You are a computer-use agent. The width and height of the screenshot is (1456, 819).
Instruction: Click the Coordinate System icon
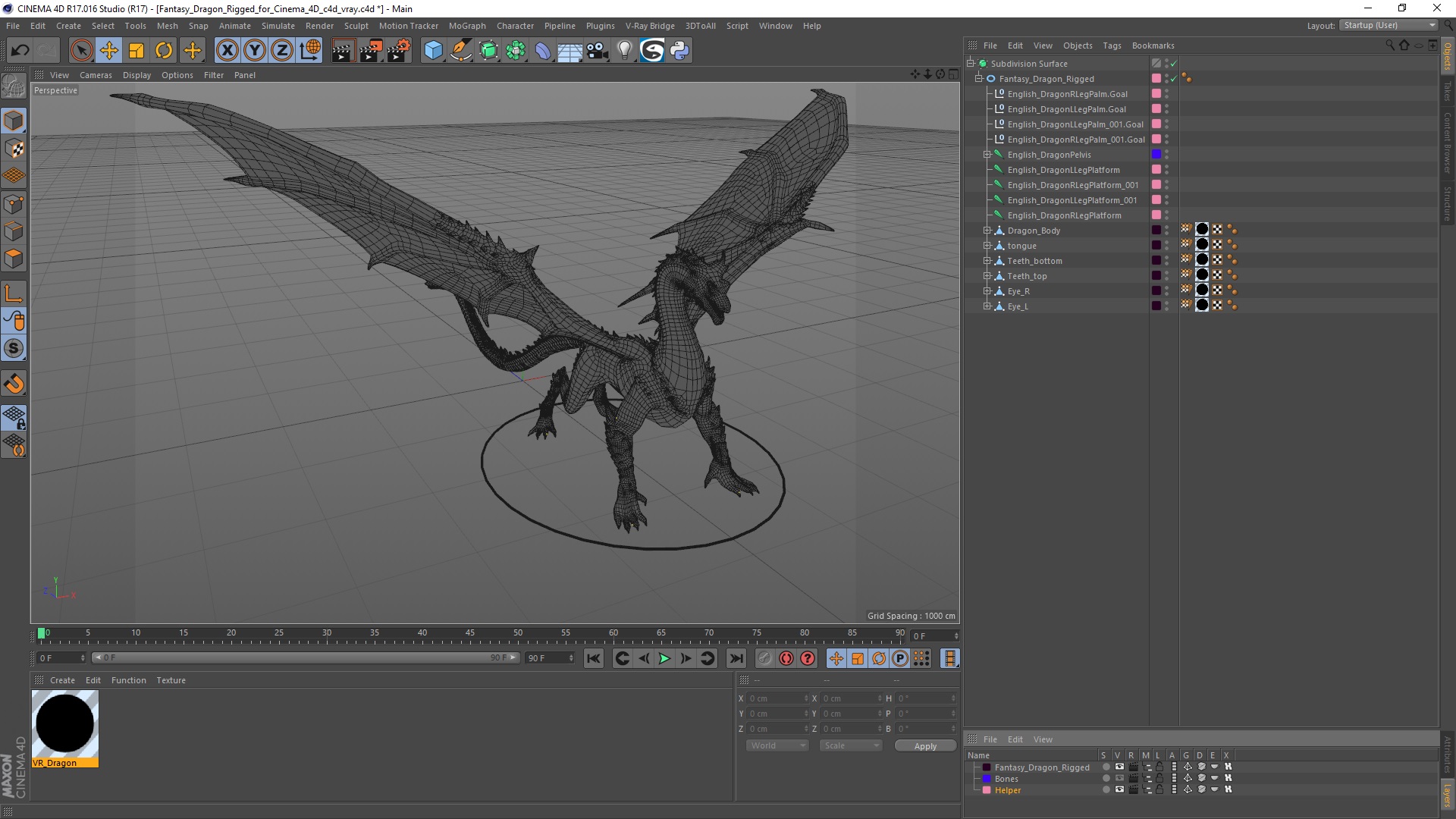(310, 51)
